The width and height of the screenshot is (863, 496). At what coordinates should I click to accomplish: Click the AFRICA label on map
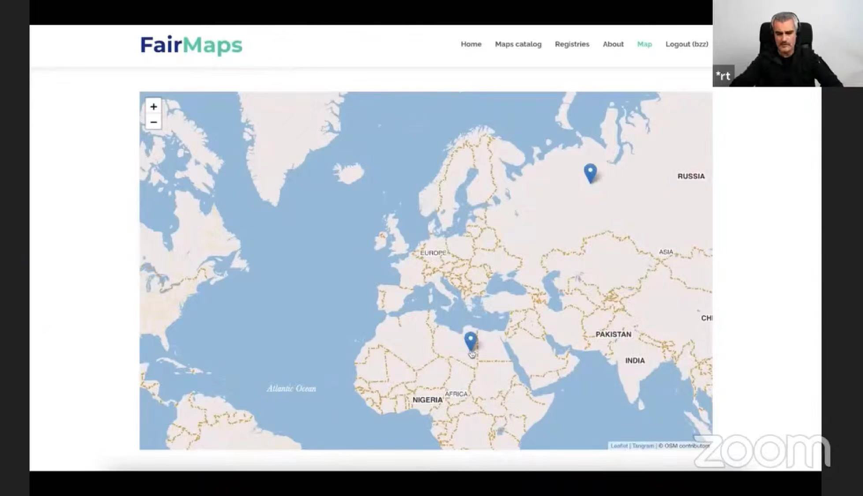coord(456,394)
